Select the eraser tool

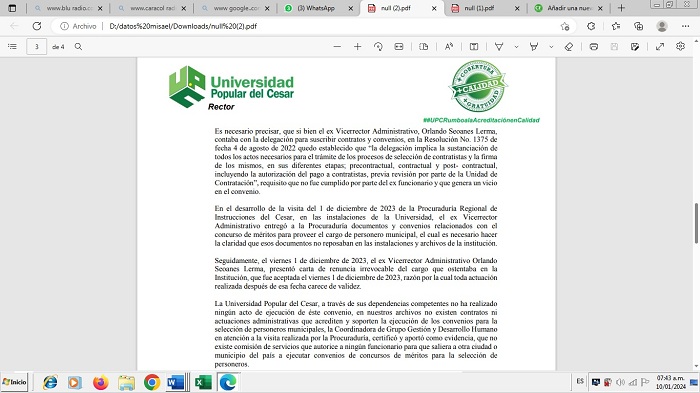(569, 46)
